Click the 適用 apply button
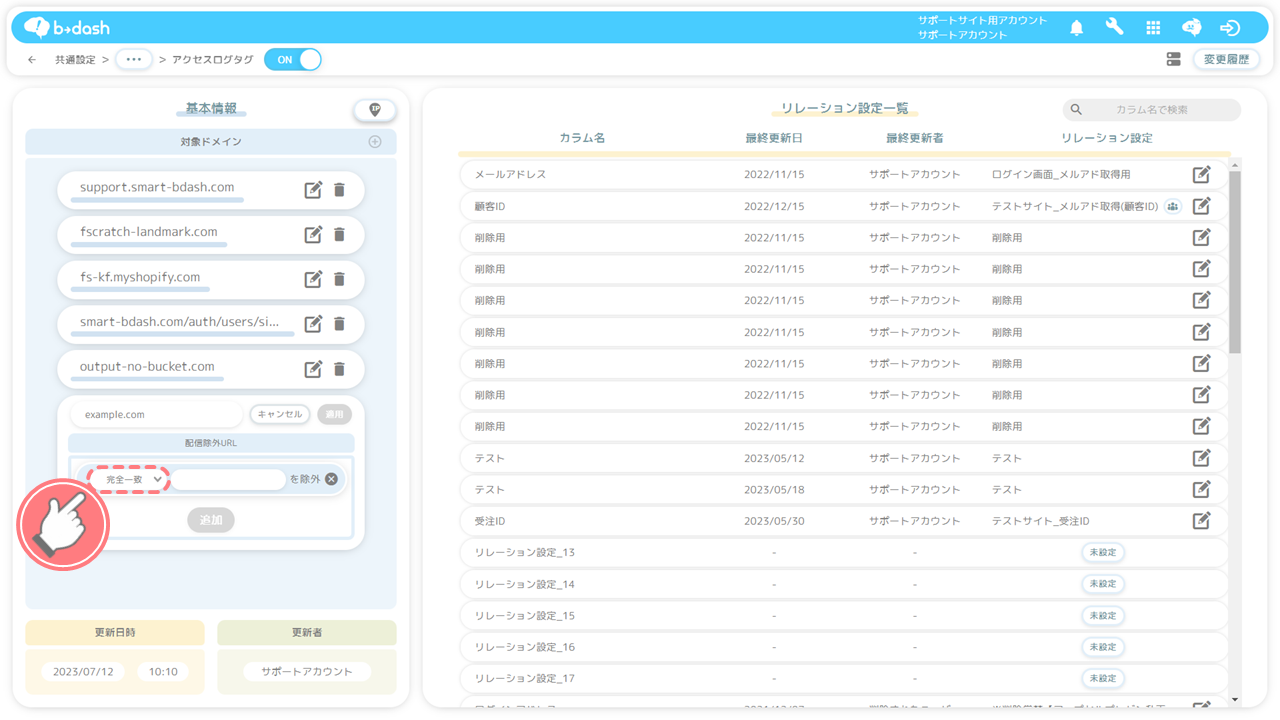 click(x=334, y=414)
